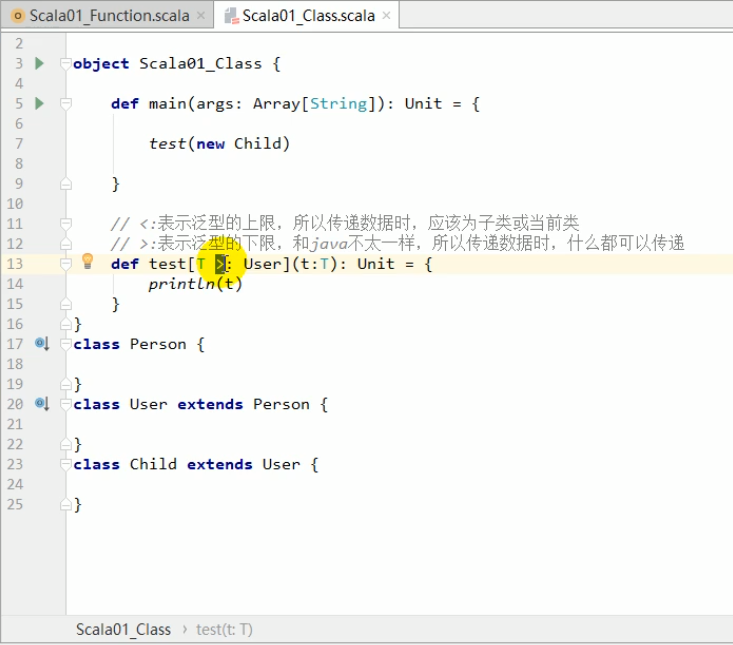Screen dimensions: 733x645
Task: Click 'Child' in new Child on line 7
Action: click(258, 143)
